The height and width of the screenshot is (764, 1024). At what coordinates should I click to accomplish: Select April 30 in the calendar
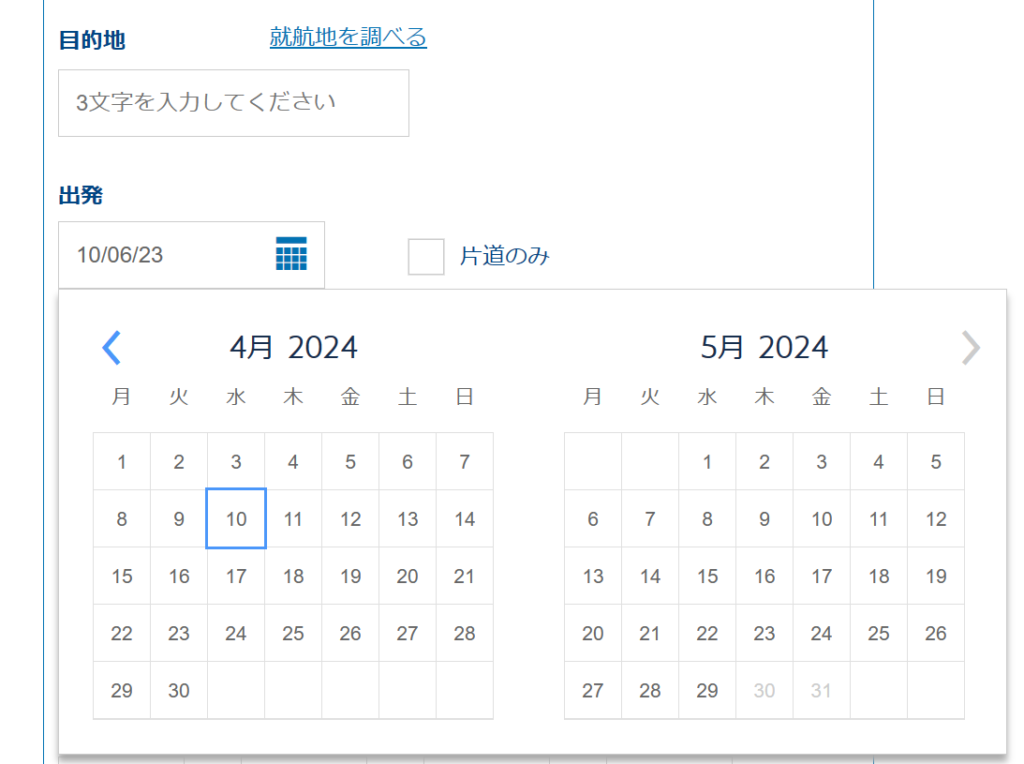coord(179,690)
